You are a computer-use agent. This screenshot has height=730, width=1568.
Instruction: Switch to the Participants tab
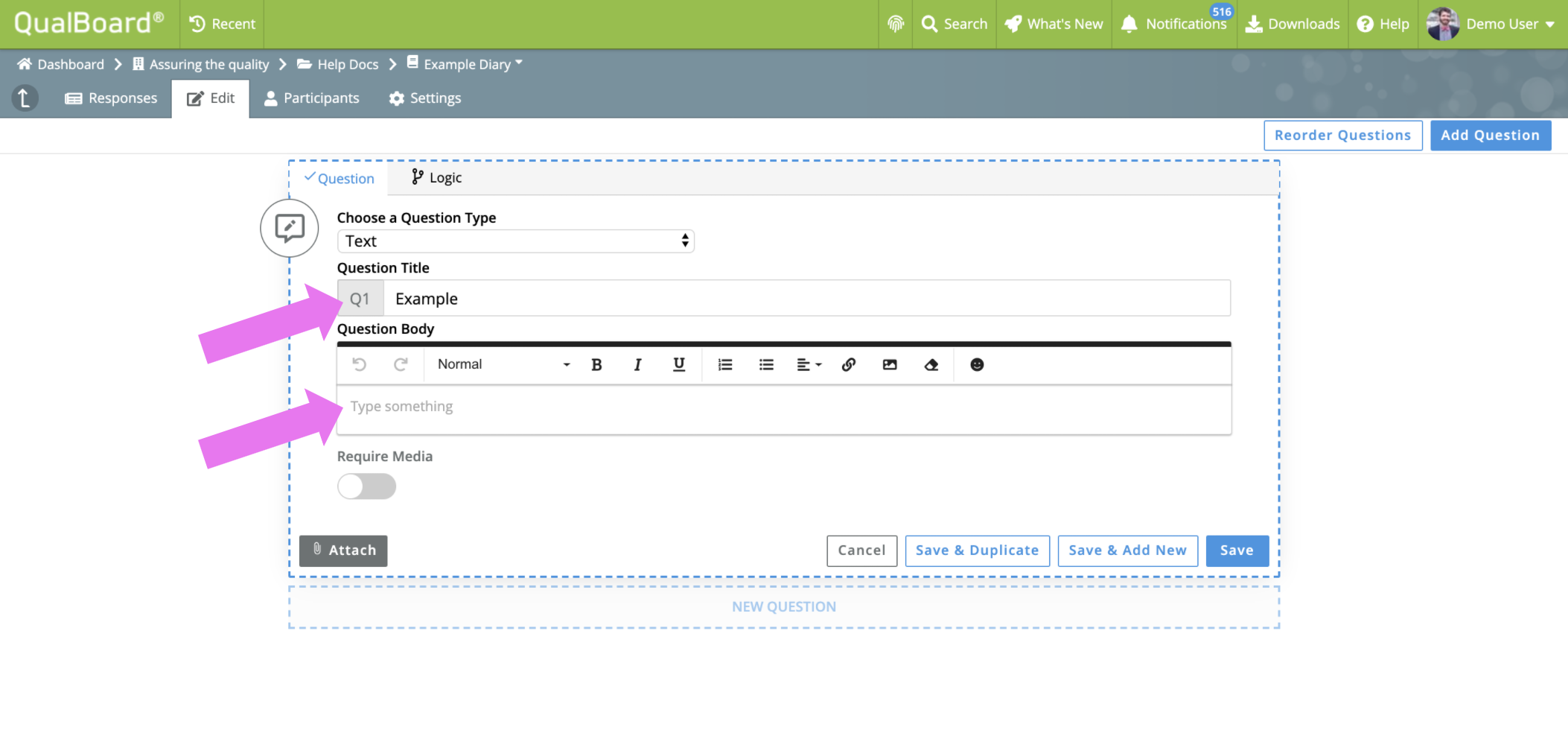(x=312, y=98)
